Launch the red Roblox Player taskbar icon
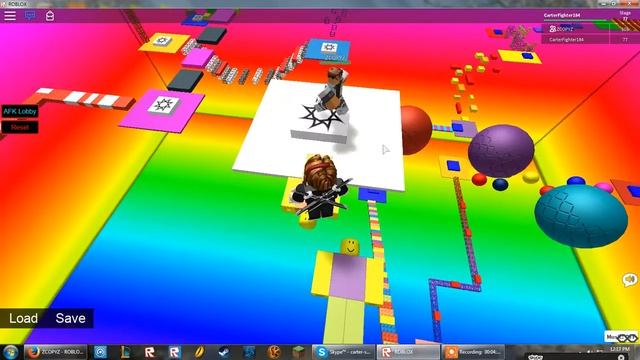The width and height of the screenshot is (640, 360). point(149,352)
